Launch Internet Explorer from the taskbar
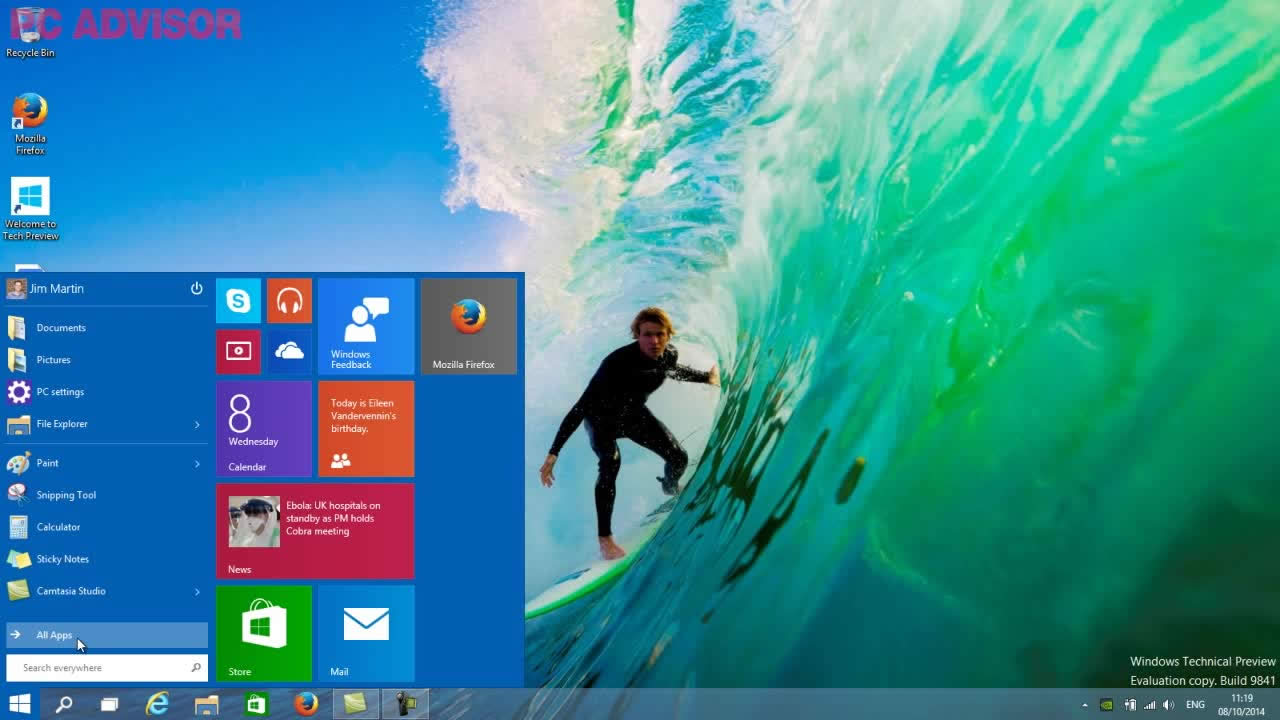Viewport: 1280px width, 720px height. [x=157, y=704]
